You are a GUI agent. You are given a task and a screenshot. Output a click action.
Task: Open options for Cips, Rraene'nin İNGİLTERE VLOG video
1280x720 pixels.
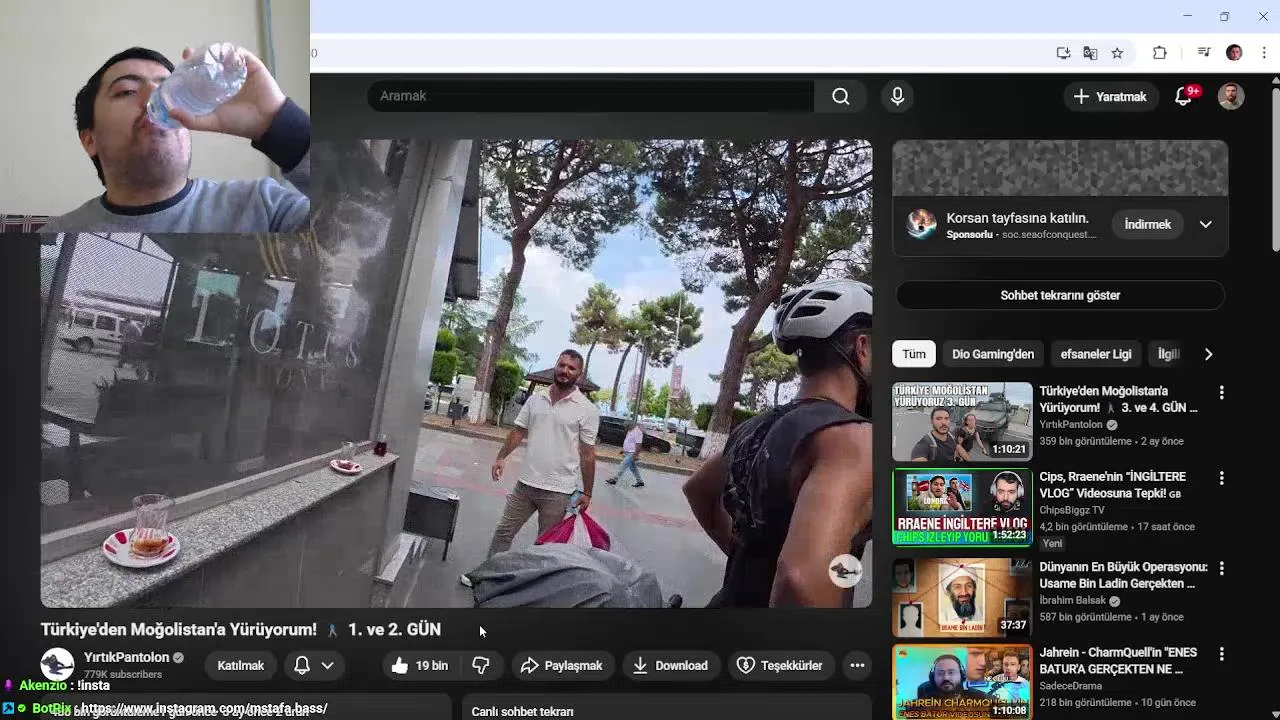1221,479
